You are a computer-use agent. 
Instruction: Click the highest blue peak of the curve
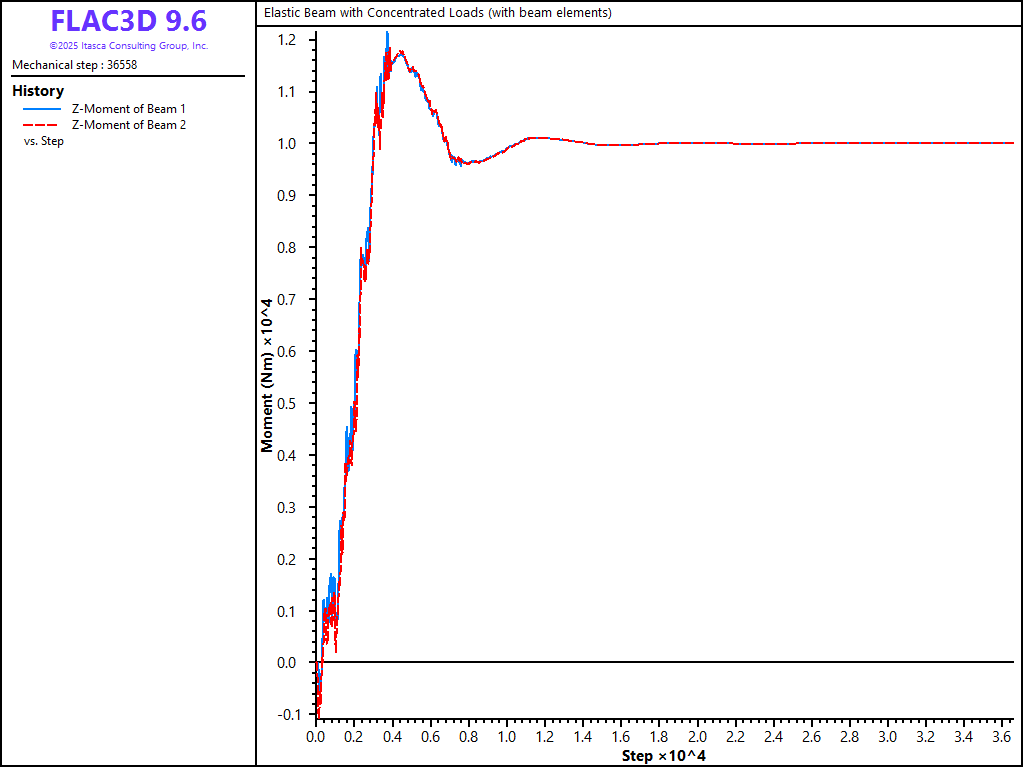click(x=387, y=34)
